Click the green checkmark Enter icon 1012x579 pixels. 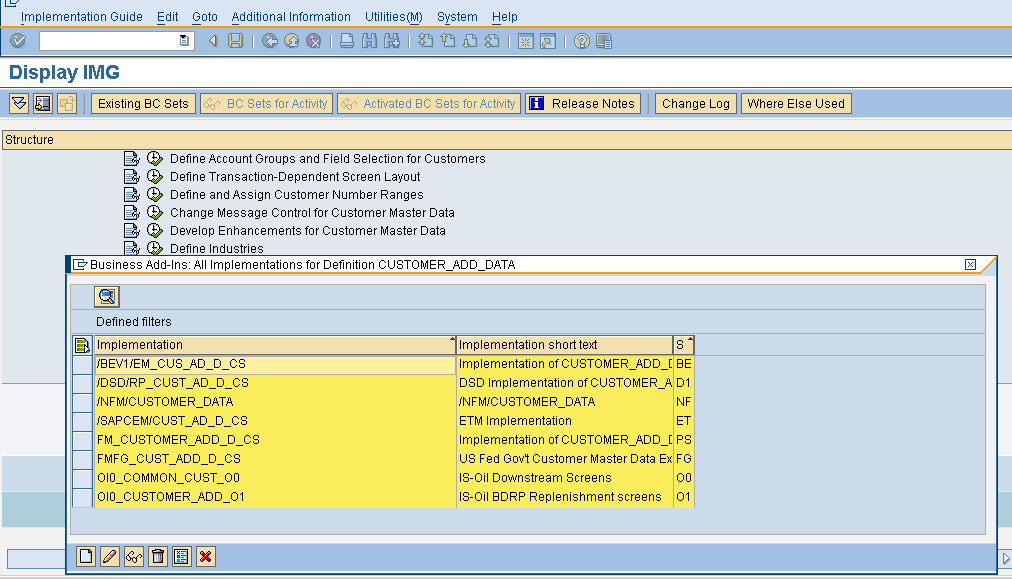(x=16, y=41)
